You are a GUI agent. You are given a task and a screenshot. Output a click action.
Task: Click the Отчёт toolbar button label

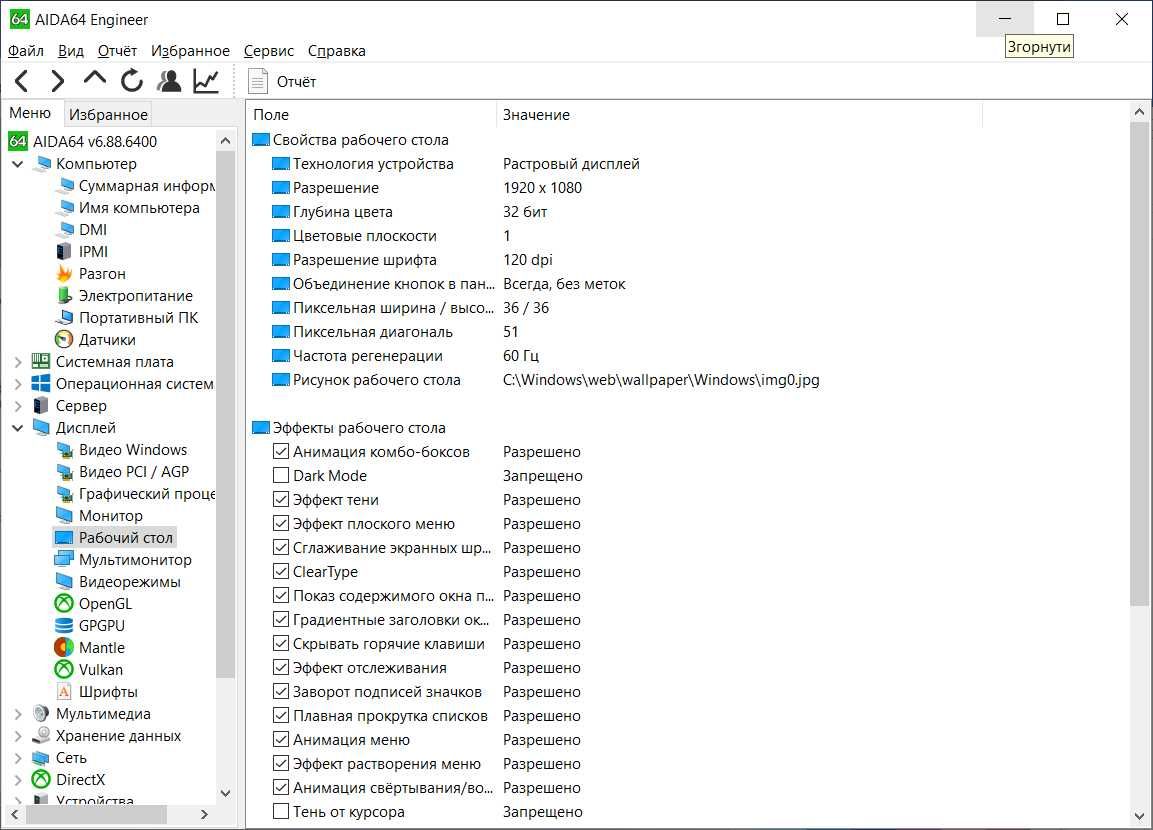point(296,82)
